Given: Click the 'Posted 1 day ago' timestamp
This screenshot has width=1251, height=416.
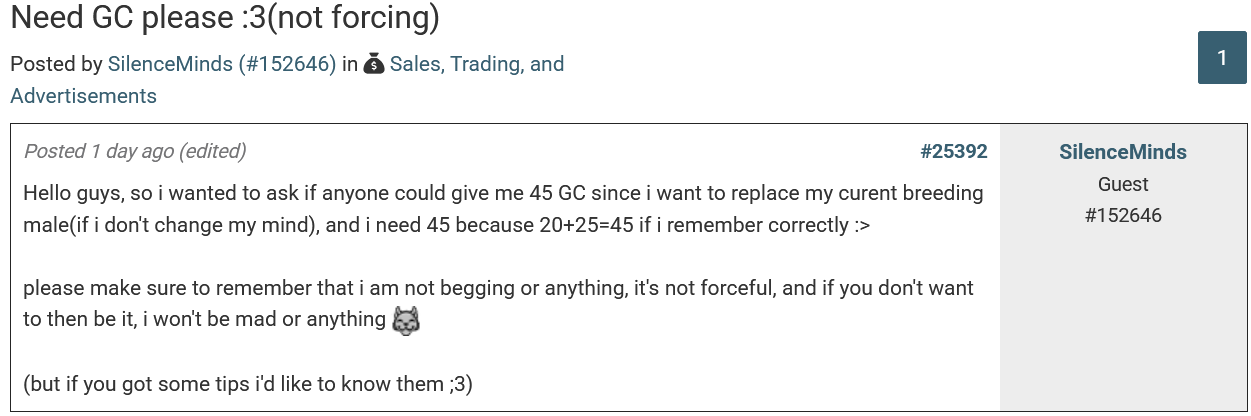Looking at the screenshot, I should [x=98, y=151].
